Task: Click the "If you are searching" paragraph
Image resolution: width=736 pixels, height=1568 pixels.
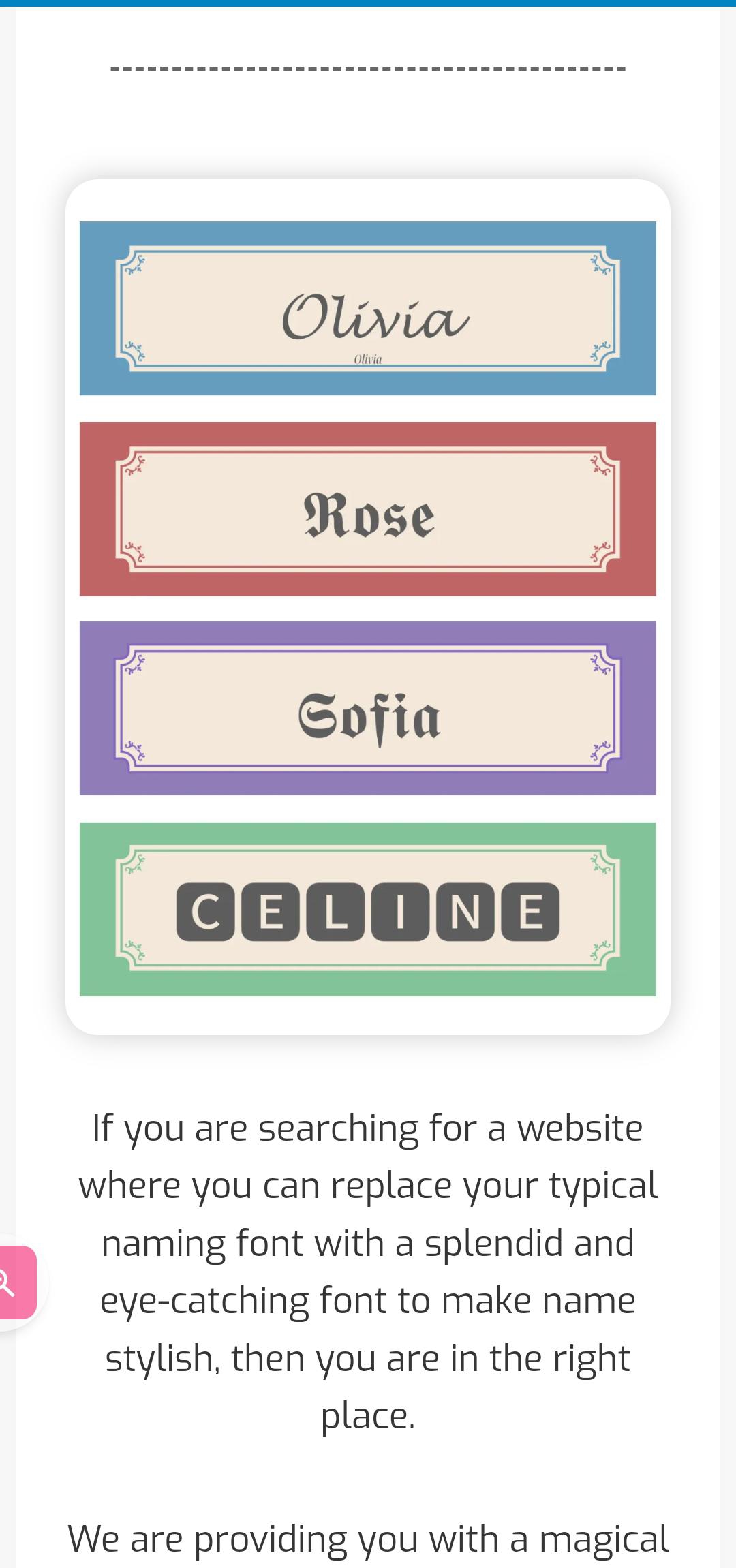Action: coord(368,1271)
